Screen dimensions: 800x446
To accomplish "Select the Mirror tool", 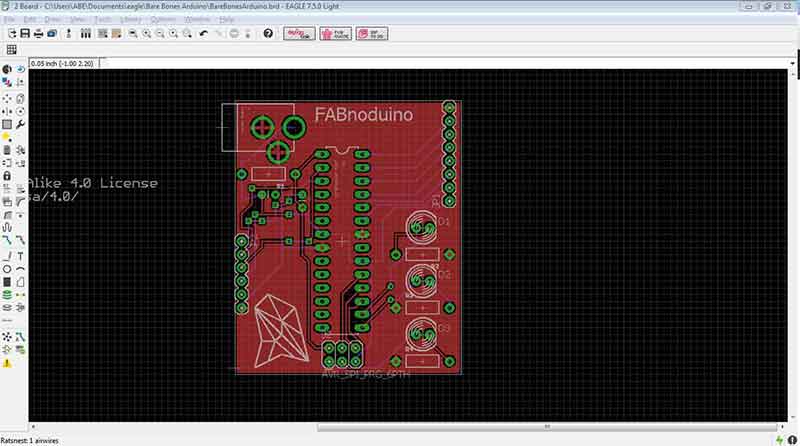I will point(7,111).
